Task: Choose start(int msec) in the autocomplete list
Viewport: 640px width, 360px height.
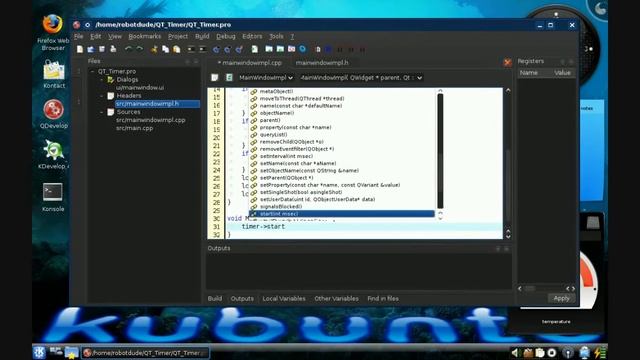Action: coord(342,214)
